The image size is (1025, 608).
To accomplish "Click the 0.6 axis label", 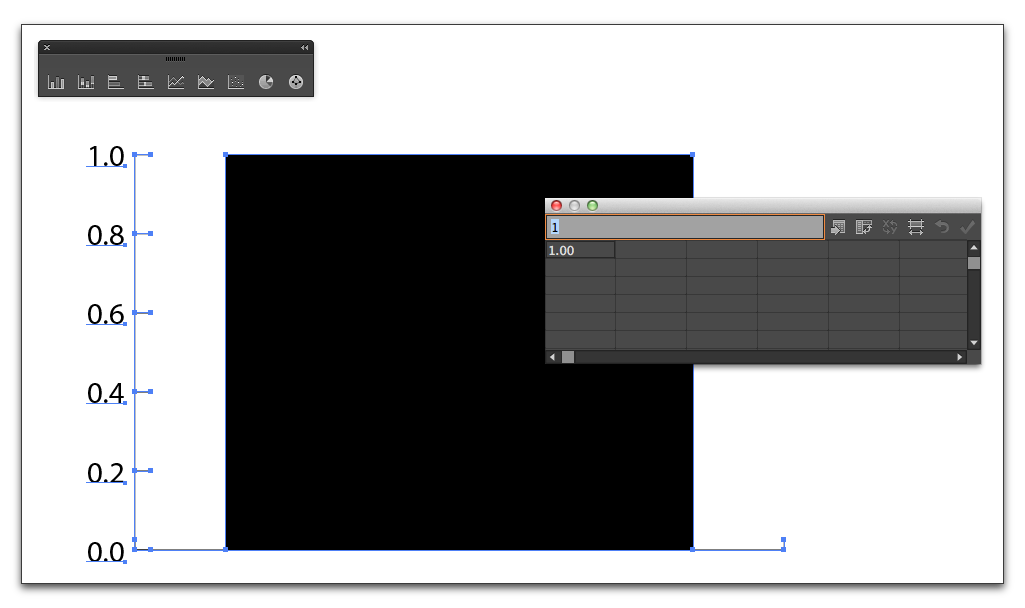I will [106, 314].
